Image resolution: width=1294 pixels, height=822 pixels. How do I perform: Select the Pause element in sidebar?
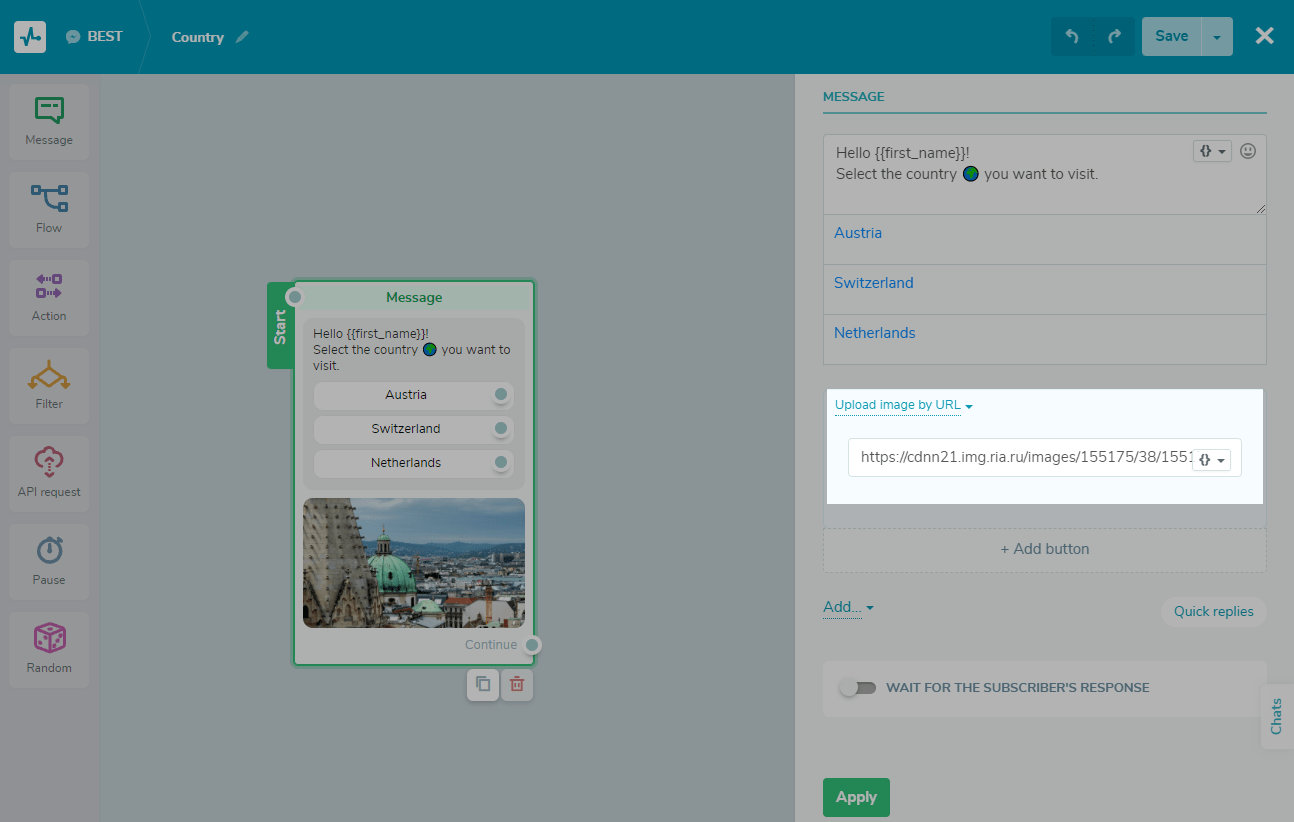(x=49, y=561)
